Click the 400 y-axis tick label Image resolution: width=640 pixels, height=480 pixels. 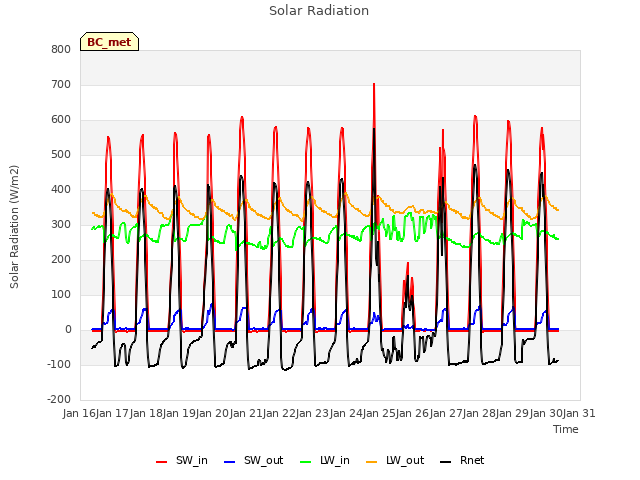tap(61, 189)
